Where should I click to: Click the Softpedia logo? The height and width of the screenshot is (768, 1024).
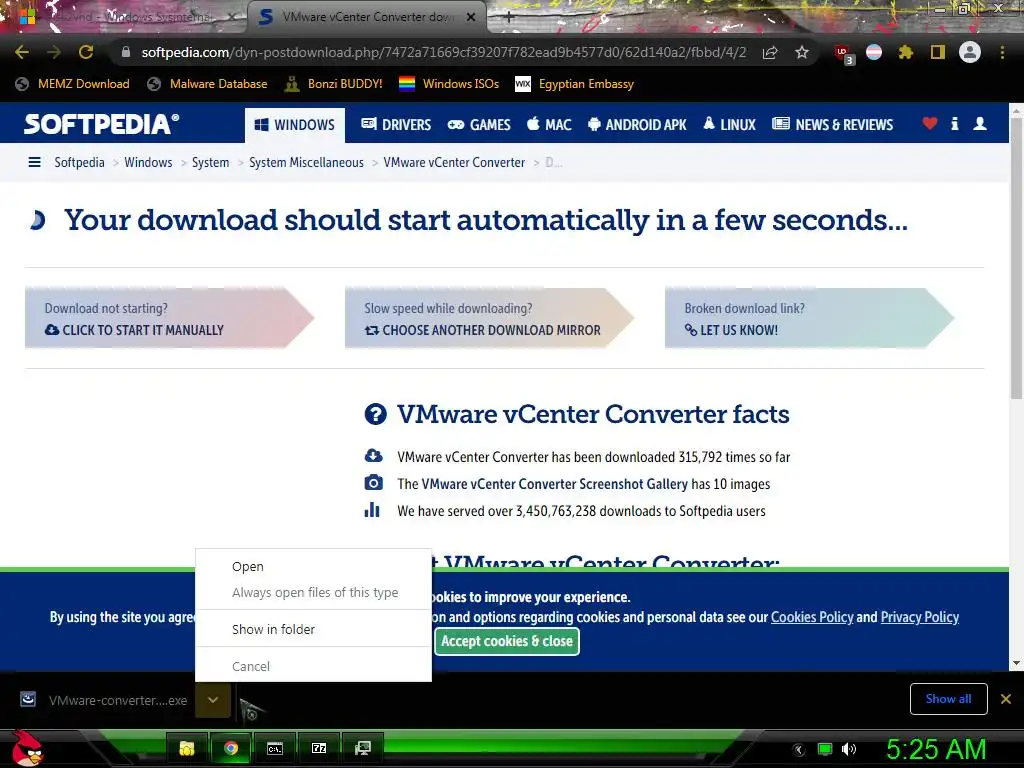[x=101, y=123]
